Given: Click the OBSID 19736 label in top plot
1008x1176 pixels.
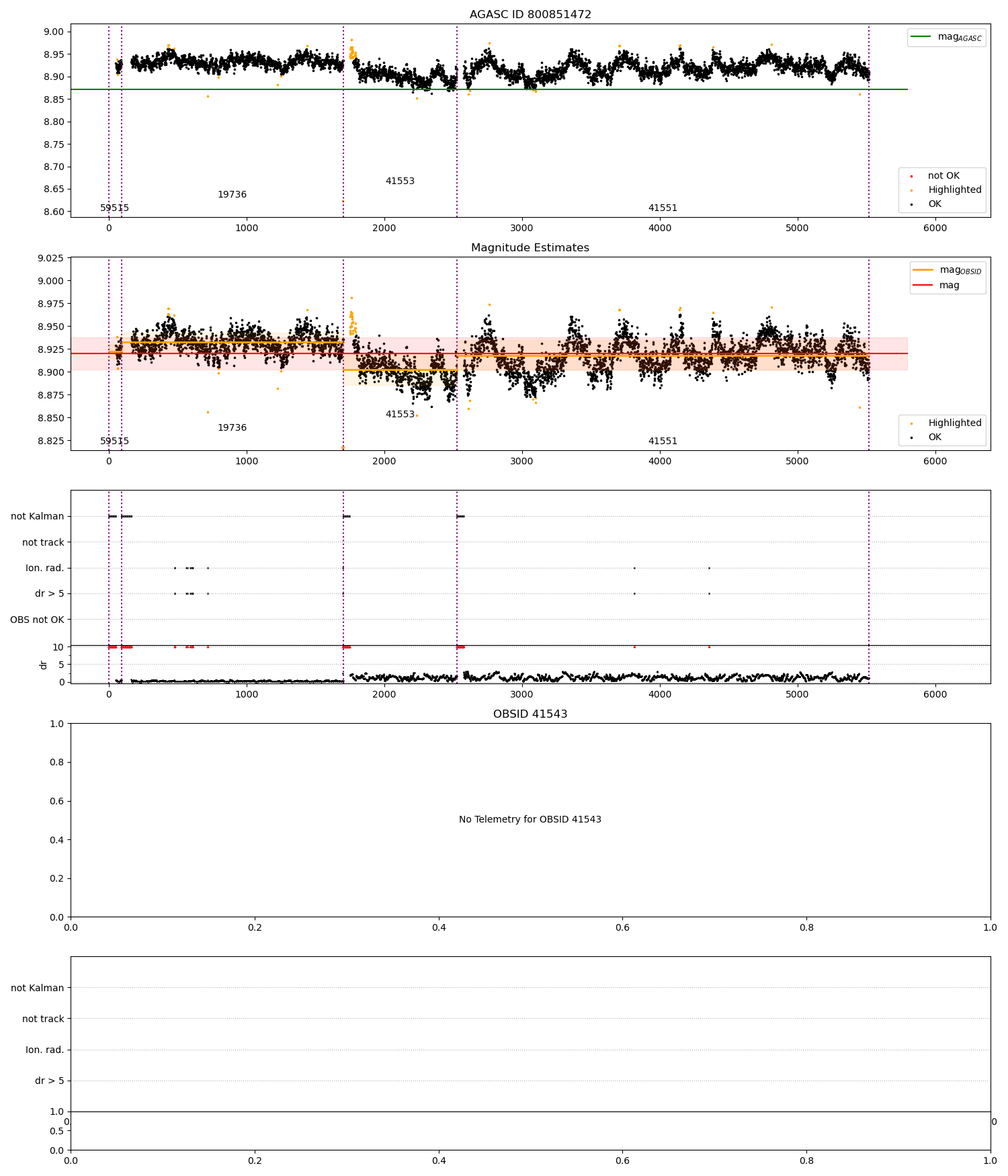Looking at the screenshot, I should (x=232, y=195).
